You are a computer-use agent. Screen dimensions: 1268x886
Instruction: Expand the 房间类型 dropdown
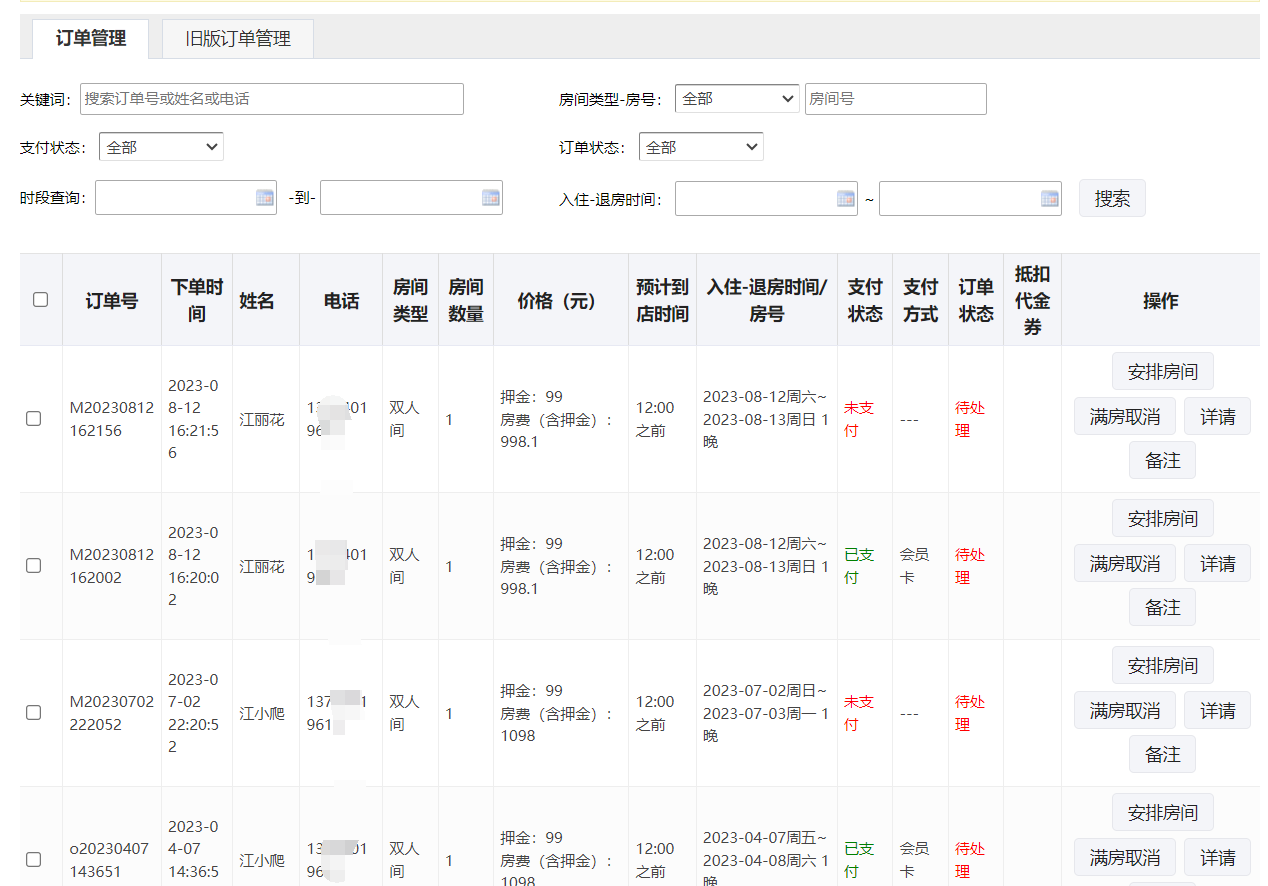point(737,99)
